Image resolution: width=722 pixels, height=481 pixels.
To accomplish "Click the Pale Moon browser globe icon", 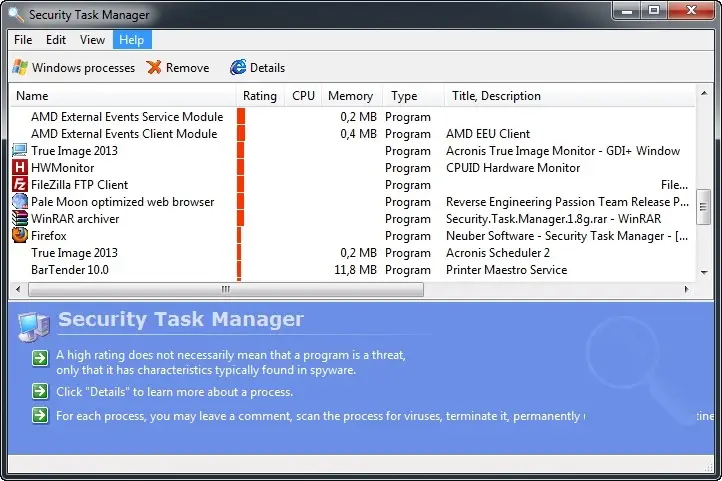I will [19, 202].
